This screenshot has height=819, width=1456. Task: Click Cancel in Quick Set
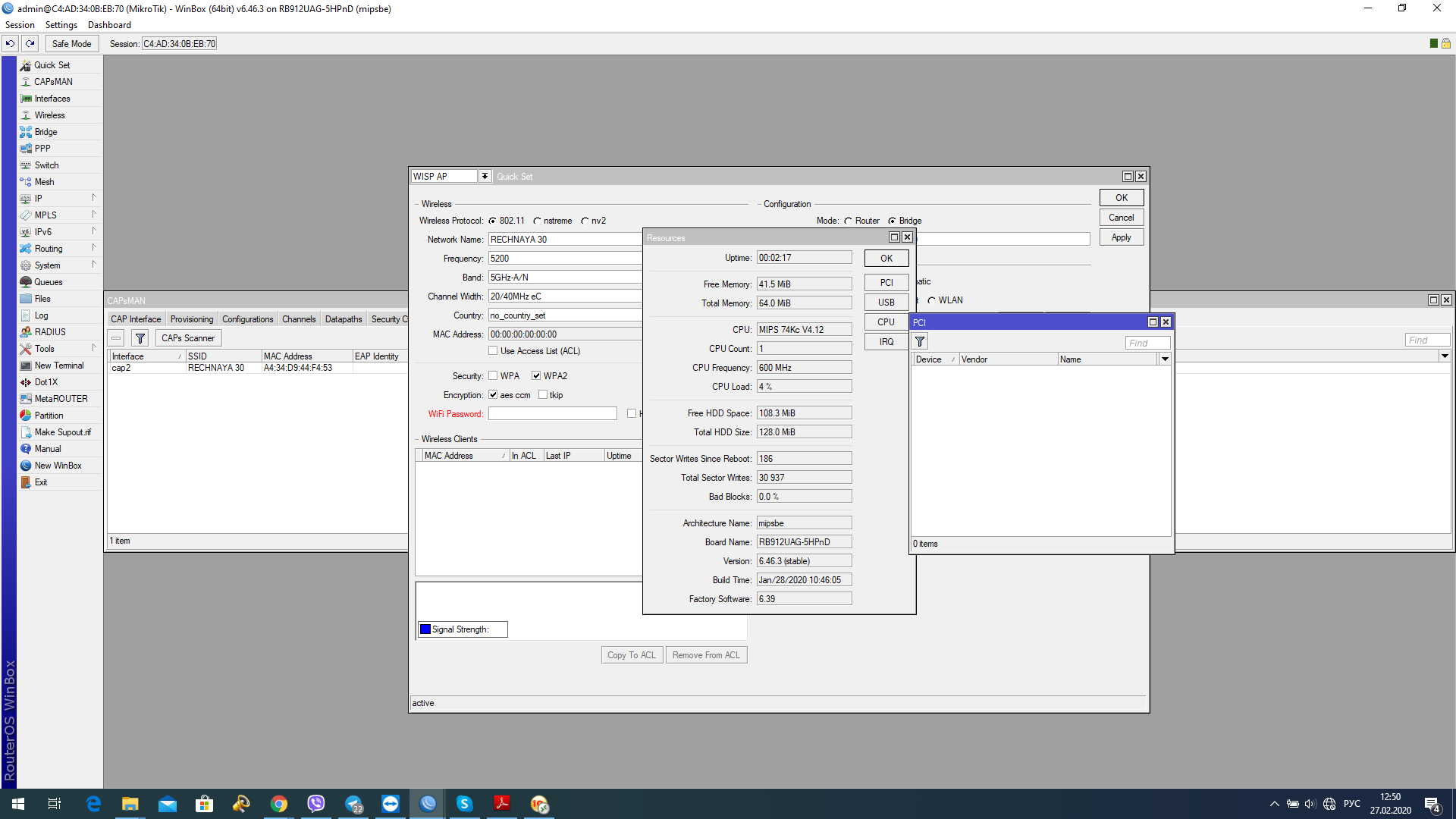pos(1122,218)
